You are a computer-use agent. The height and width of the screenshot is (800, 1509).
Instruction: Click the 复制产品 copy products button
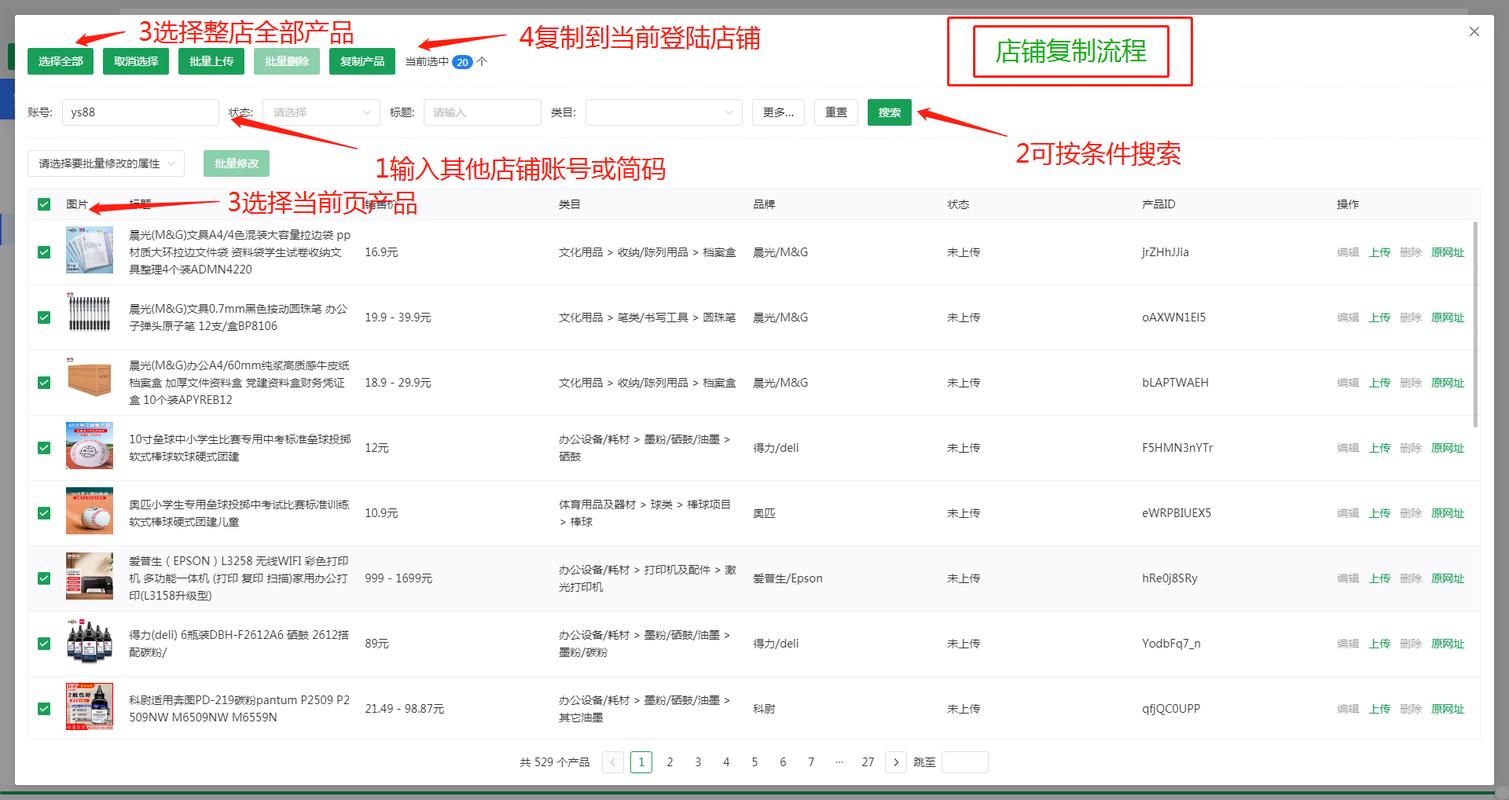[x=361, y=61]
